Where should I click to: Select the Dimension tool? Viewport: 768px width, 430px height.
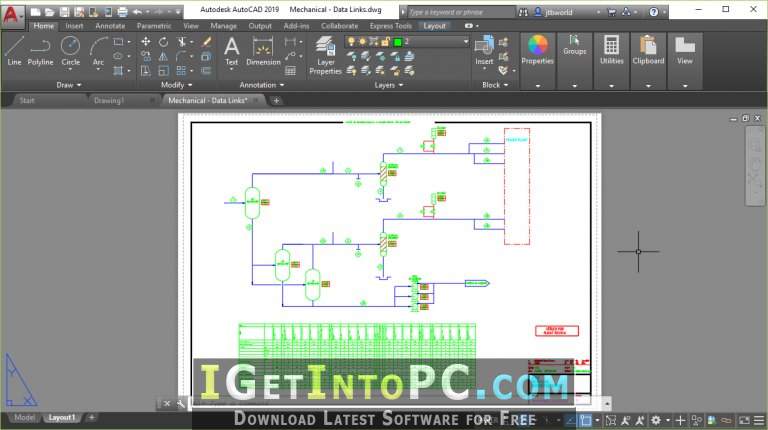263,51
